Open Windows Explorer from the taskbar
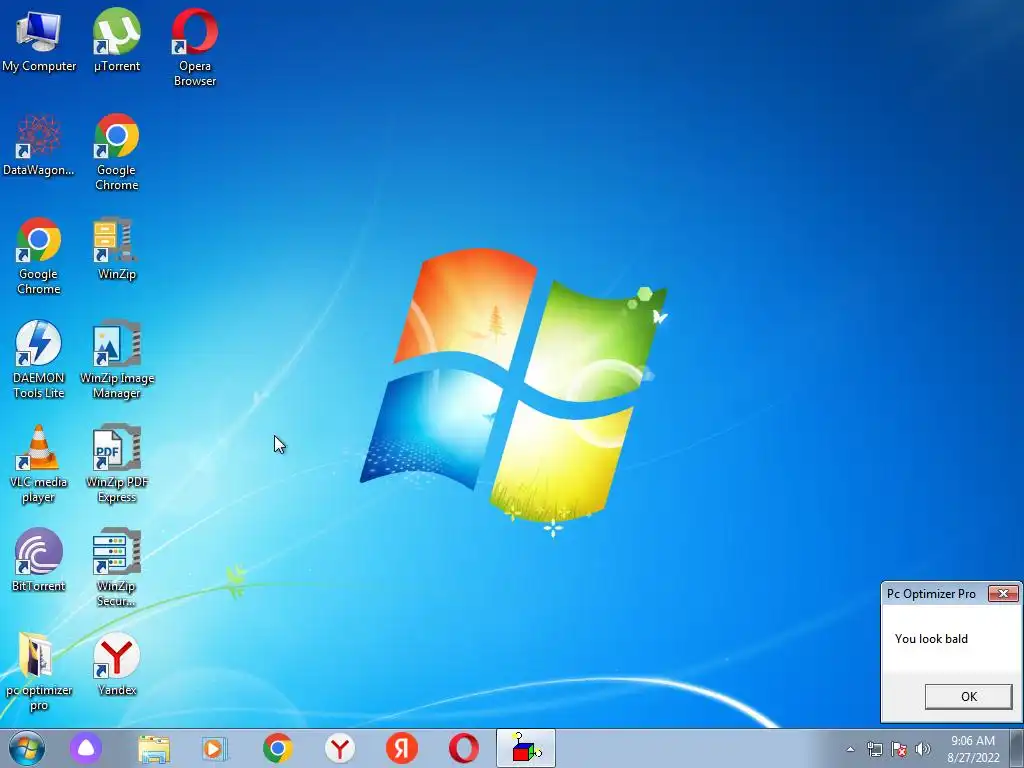This screenshot has width=1024, height=768. point(154,748)
